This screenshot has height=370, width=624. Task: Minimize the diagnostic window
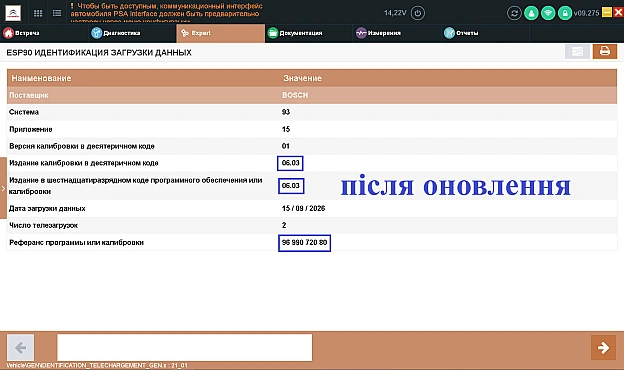607,12
